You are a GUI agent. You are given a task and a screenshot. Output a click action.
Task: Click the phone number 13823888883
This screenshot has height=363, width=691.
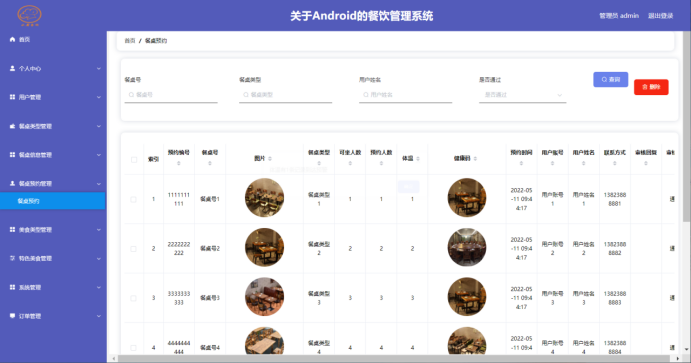(x=615, y=298)
